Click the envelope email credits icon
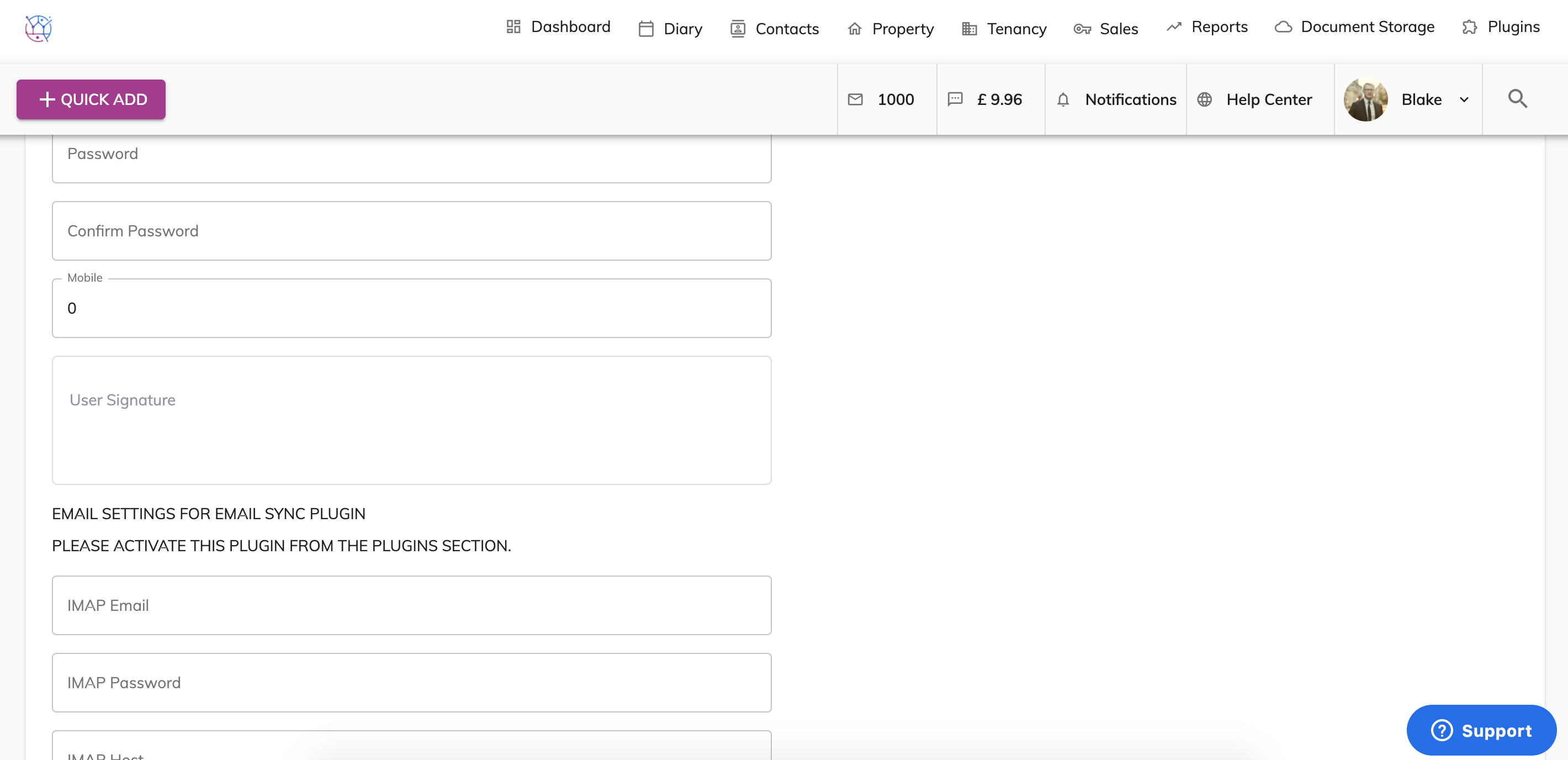 click(855, 99)
